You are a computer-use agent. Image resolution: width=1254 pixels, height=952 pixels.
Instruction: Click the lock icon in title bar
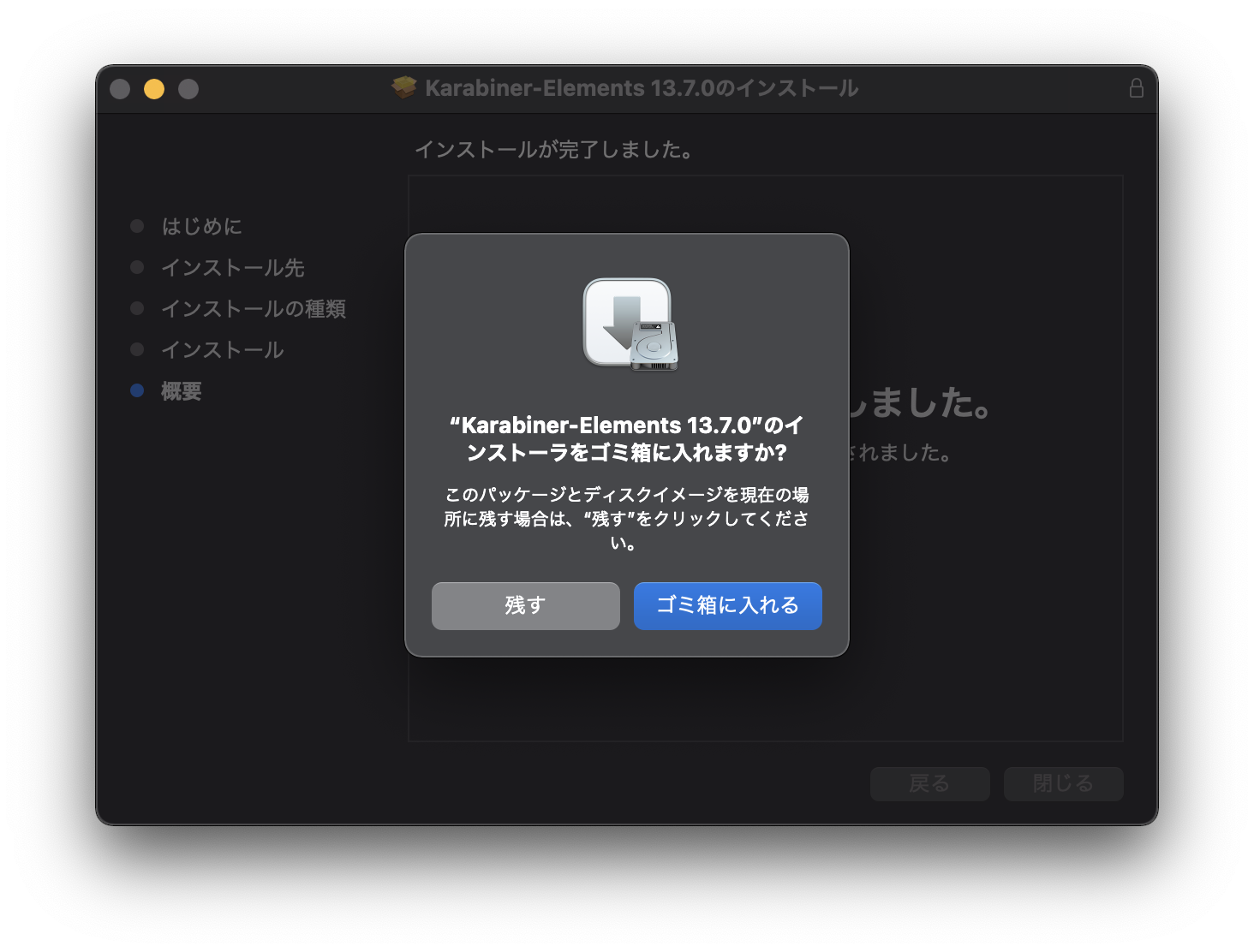point(1136,87)
